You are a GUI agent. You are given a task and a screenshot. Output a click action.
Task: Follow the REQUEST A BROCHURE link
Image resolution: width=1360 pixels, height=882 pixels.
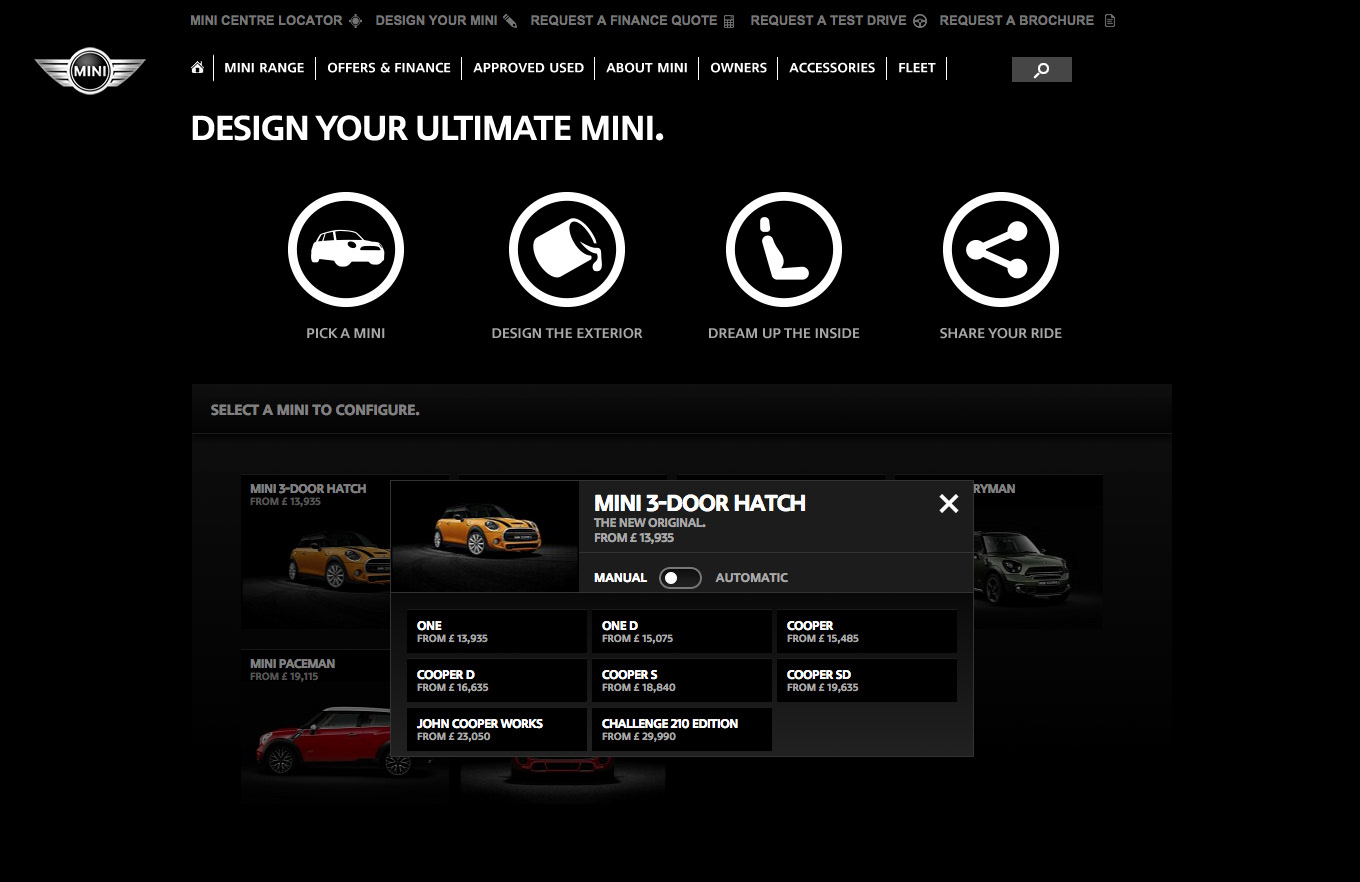[1017, 20]
